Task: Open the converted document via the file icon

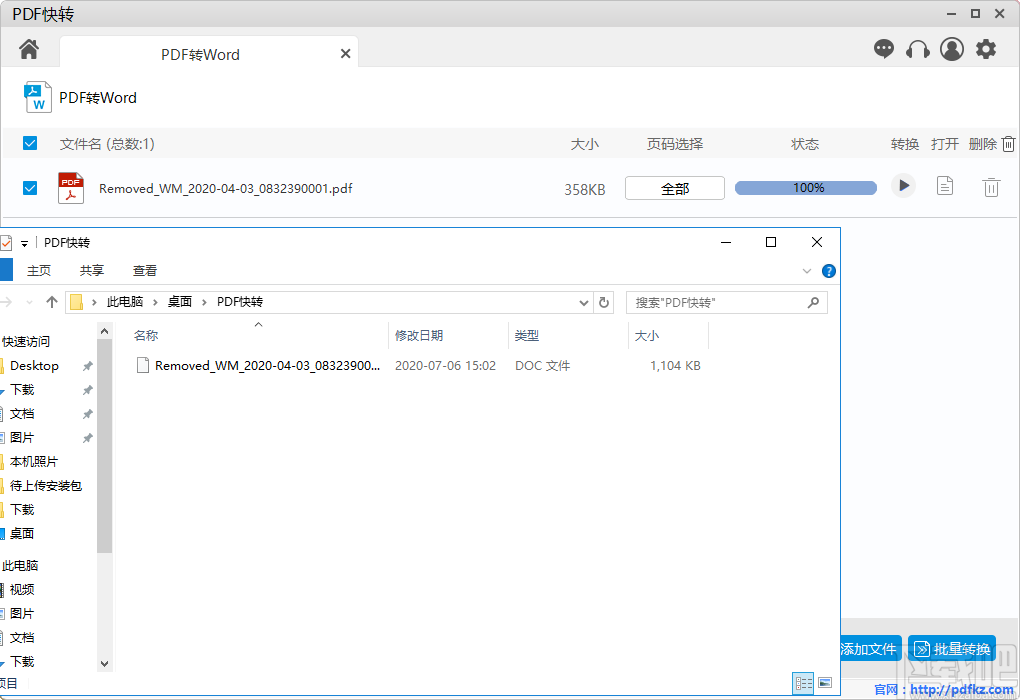Action: point(944,186)
